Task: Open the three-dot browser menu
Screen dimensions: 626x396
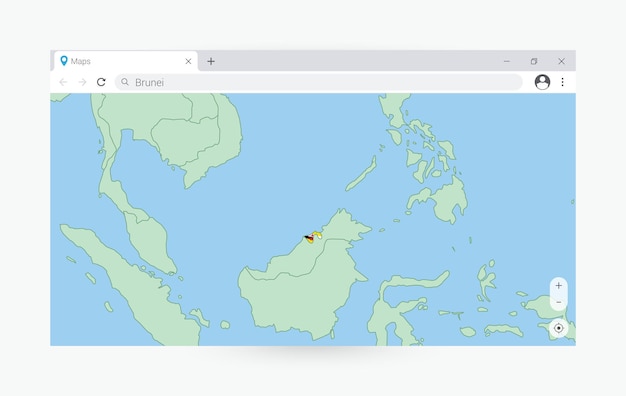Action: click(x=563, y=82)
